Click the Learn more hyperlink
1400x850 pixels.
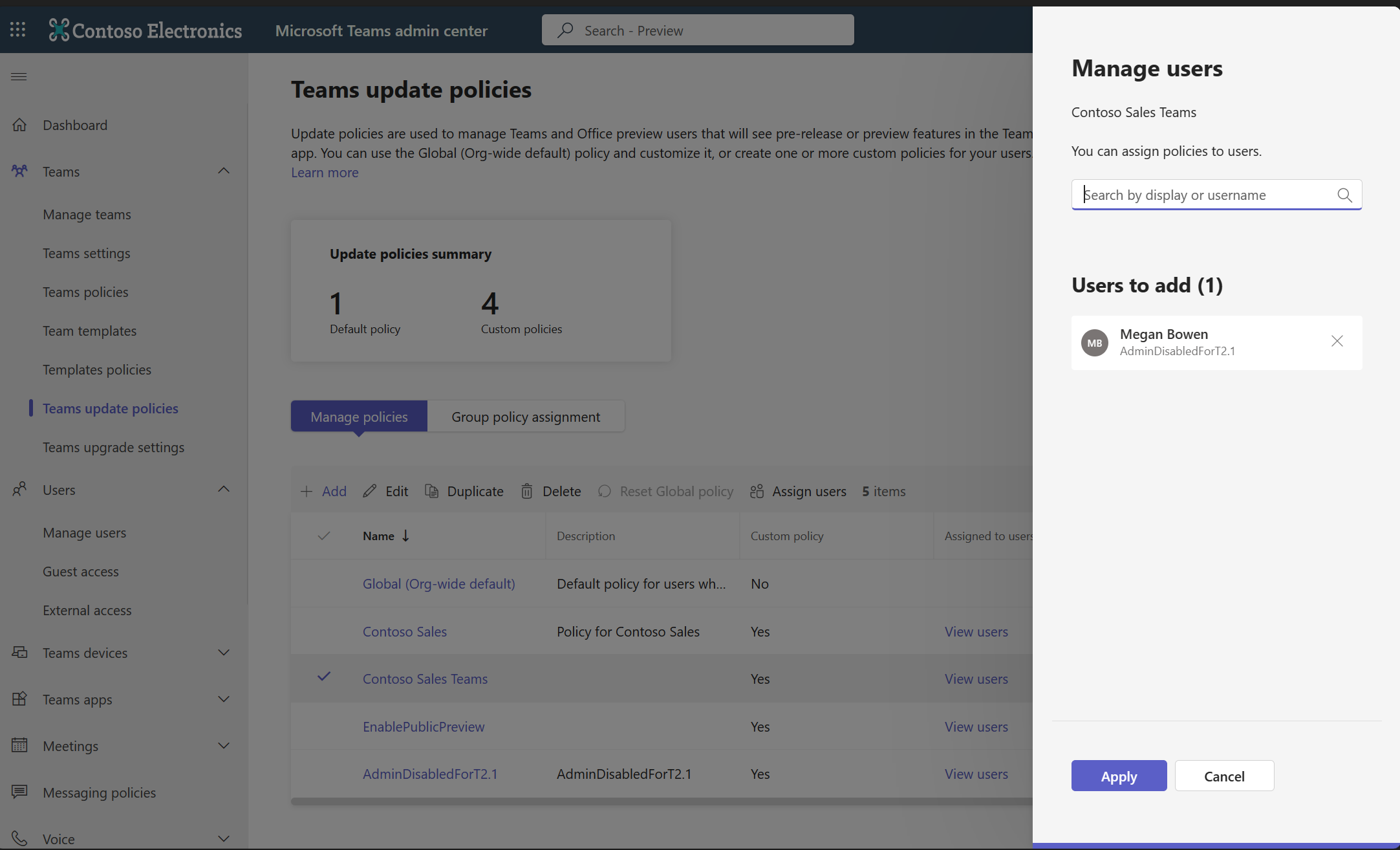(324, 172)
